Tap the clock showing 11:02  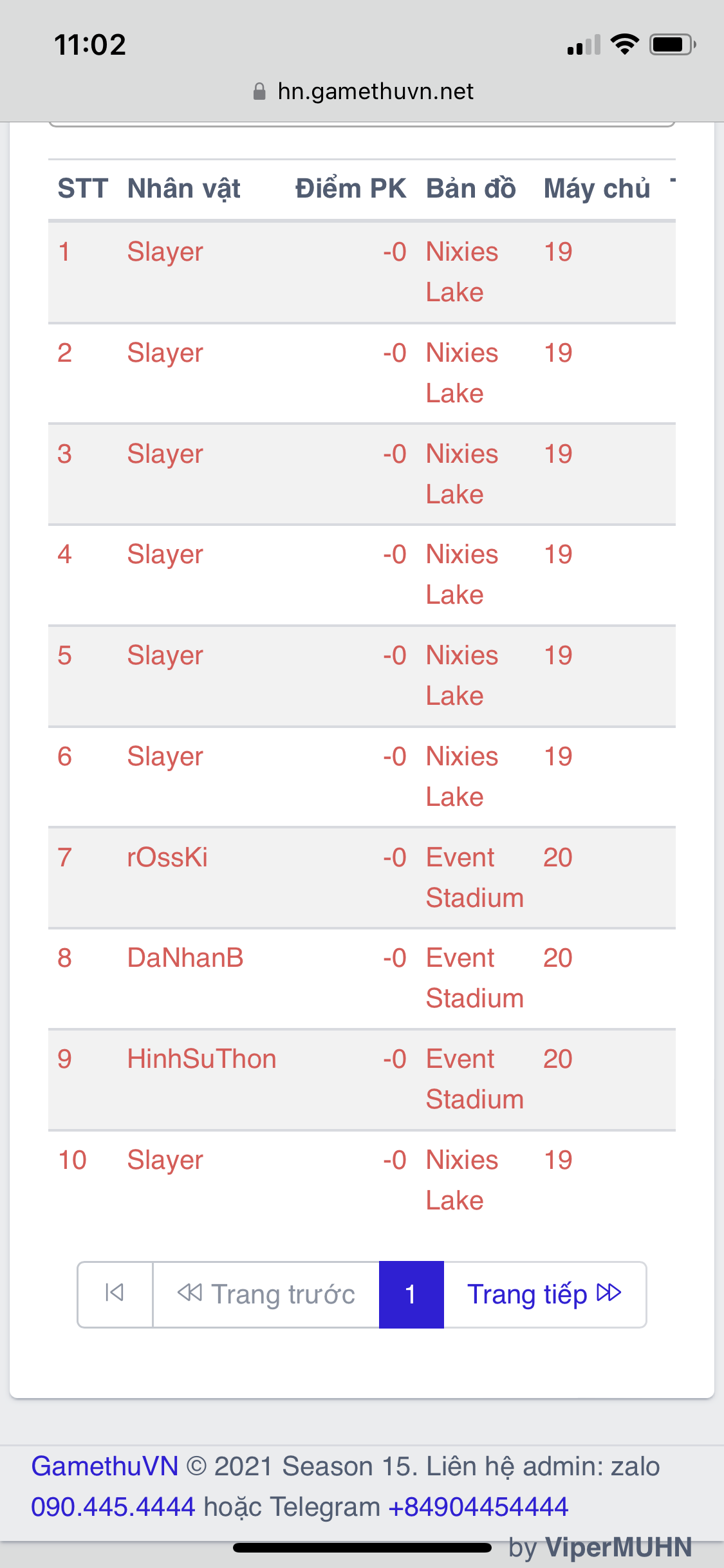pos(90,44)
